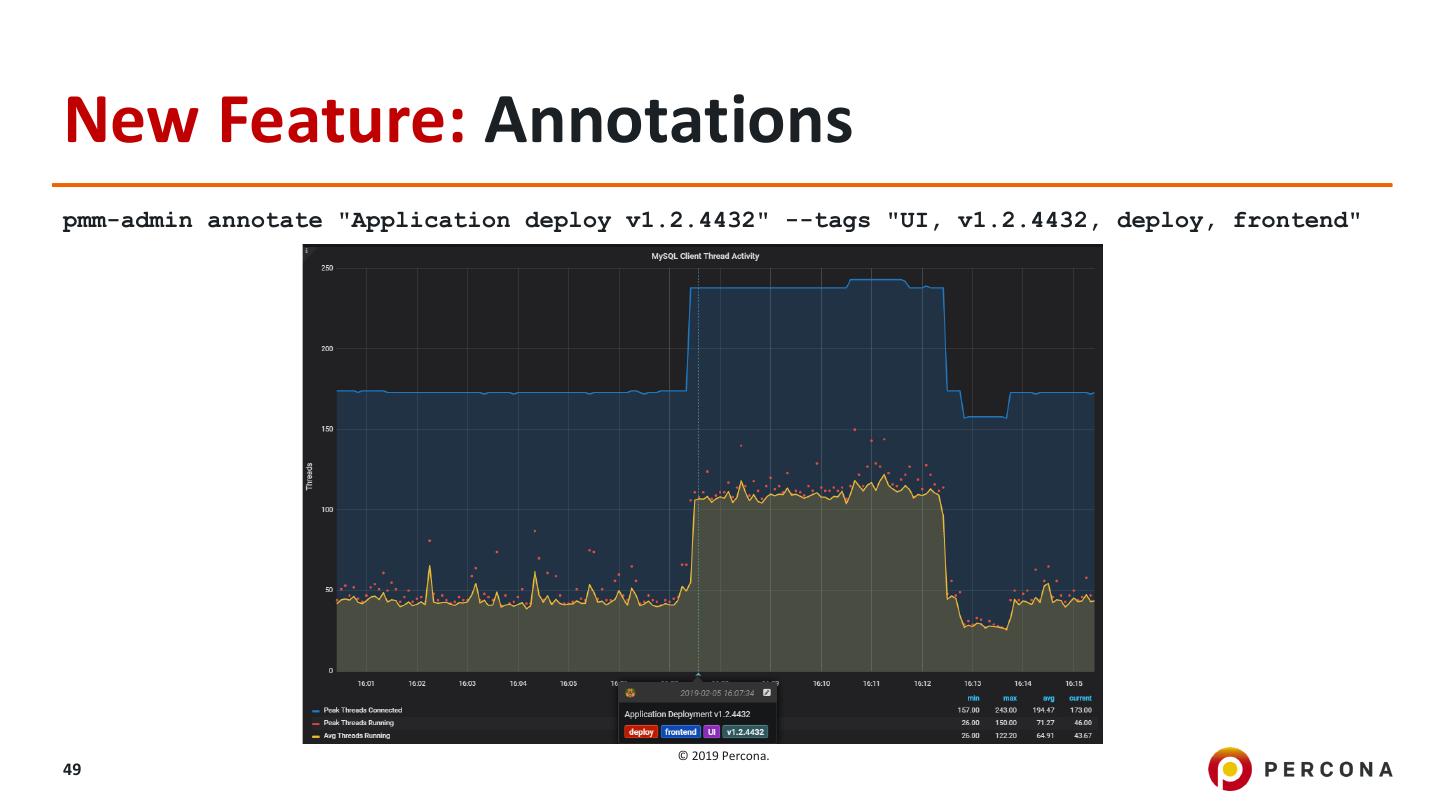Sort legend by the "avg" column

[1048, 698]
